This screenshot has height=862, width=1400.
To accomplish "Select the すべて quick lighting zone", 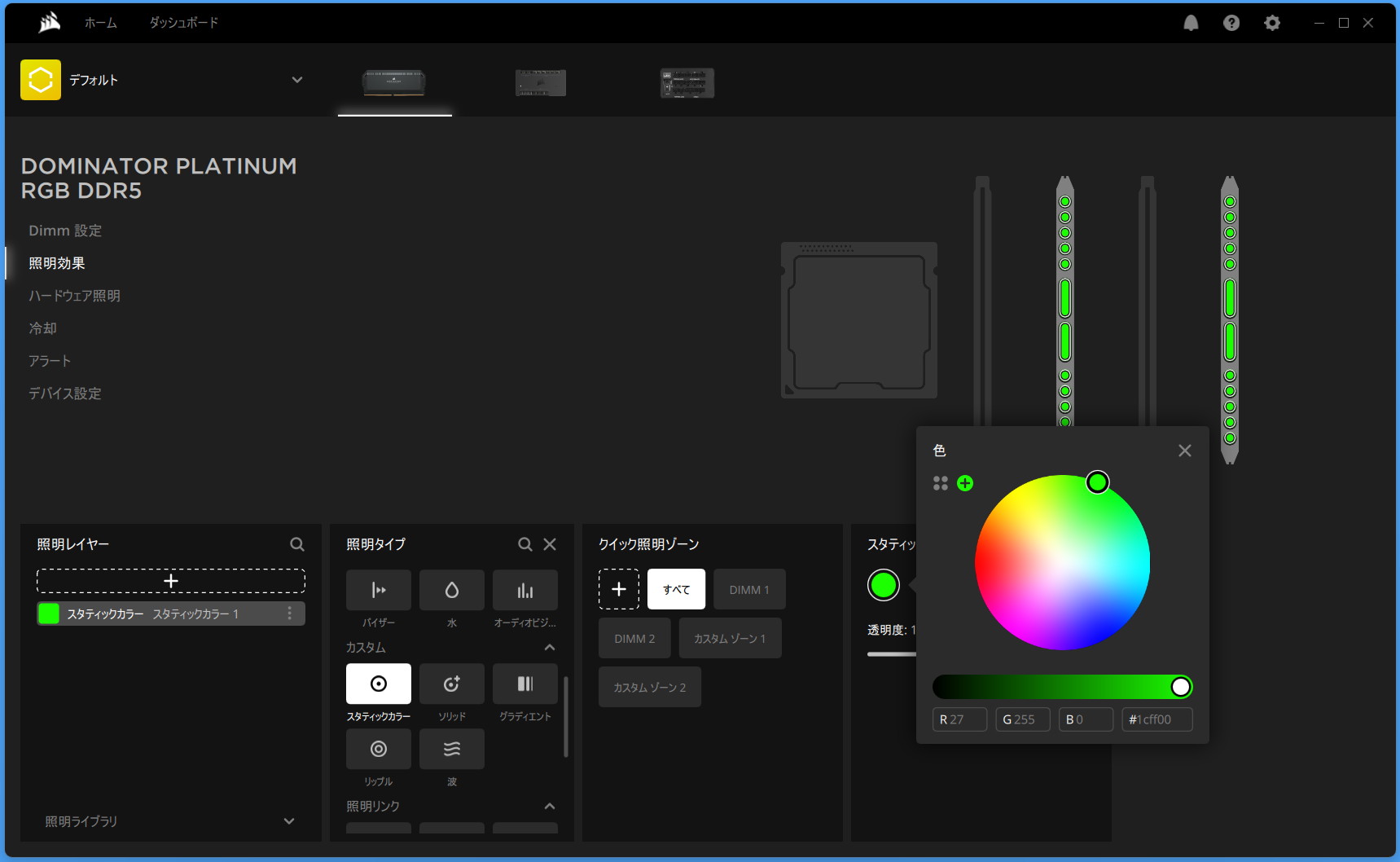I will tap(676, 589).
